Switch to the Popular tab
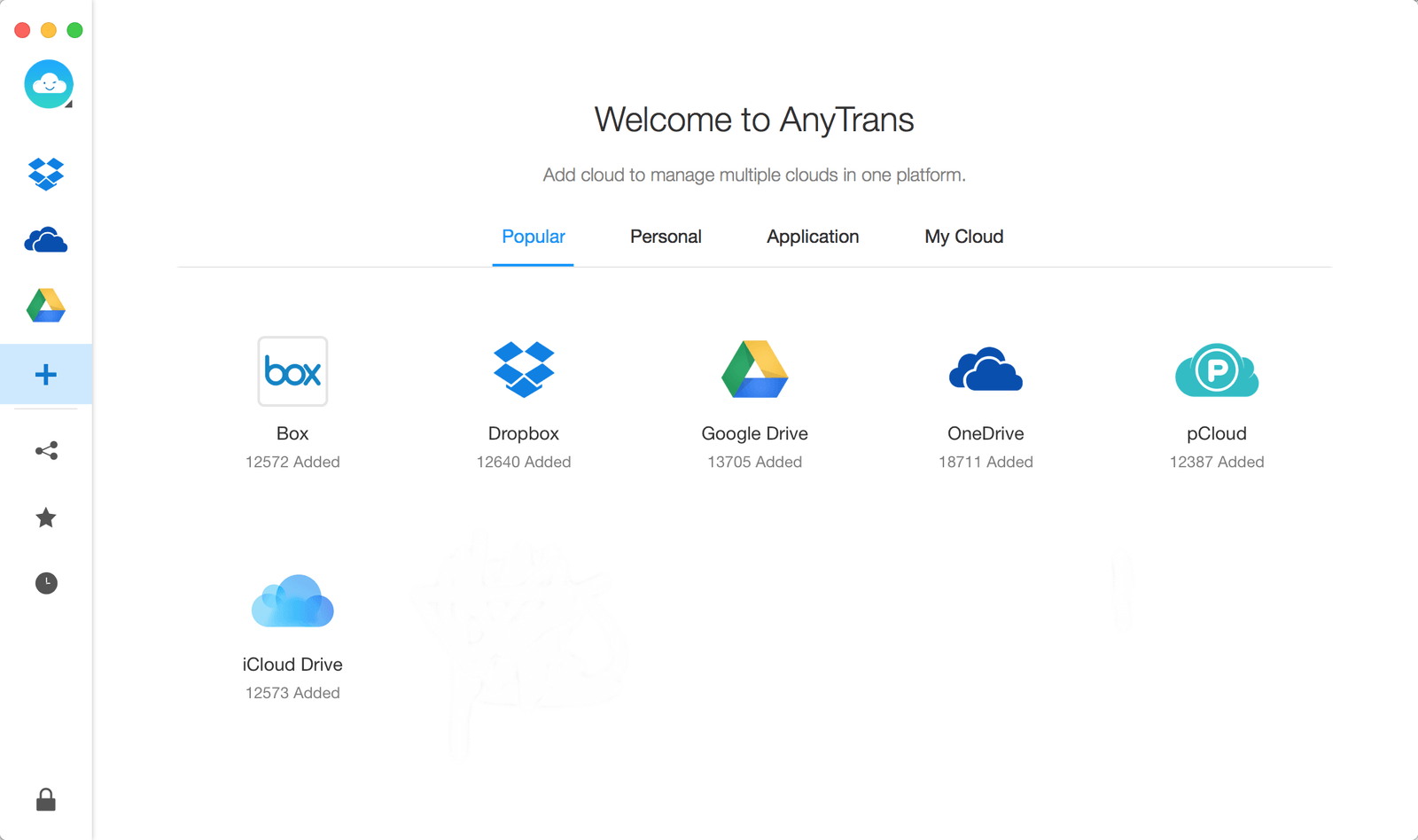Viewport: 1418px width, 840px height. point(534,237)
